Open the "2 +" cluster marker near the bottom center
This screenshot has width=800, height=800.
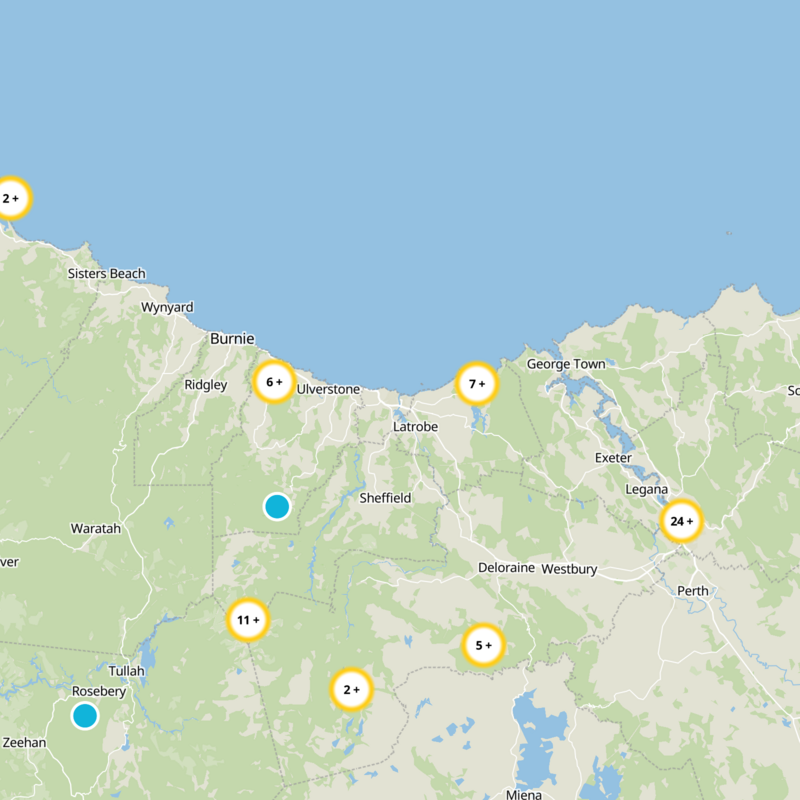click(x=352, y=688)
